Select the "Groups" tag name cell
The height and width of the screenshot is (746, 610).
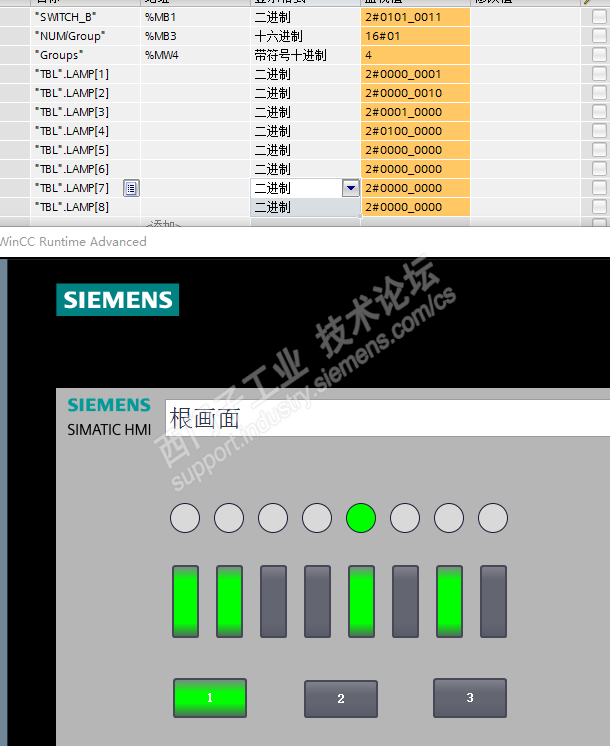pos(85,55)
